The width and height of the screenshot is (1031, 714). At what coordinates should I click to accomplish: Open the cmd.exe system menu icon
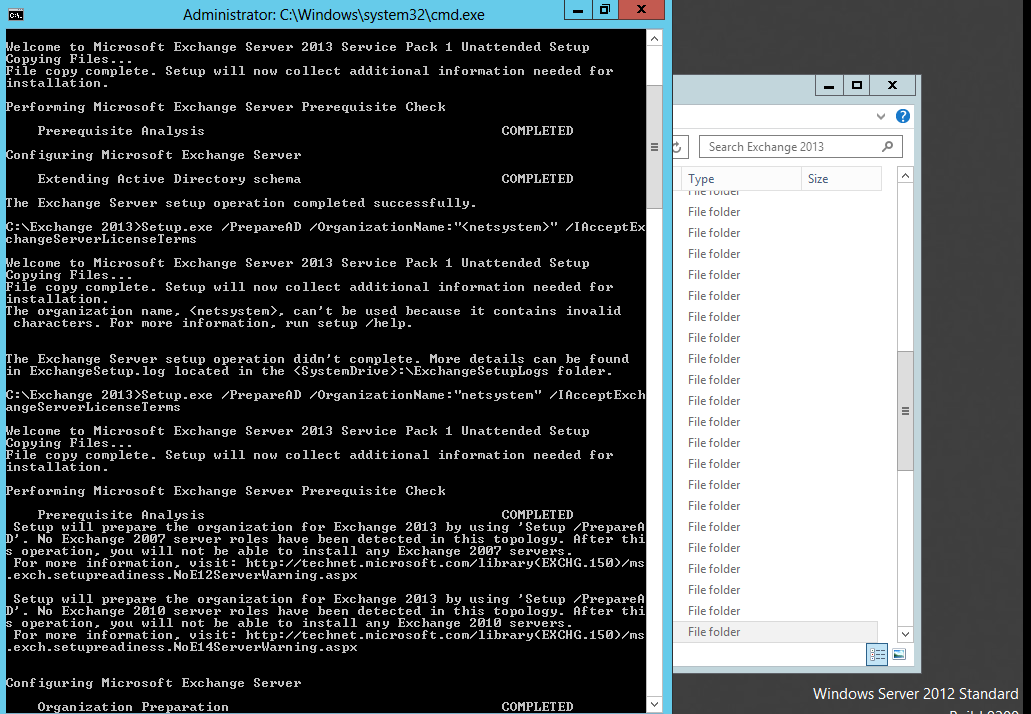[x=16, y=14]
